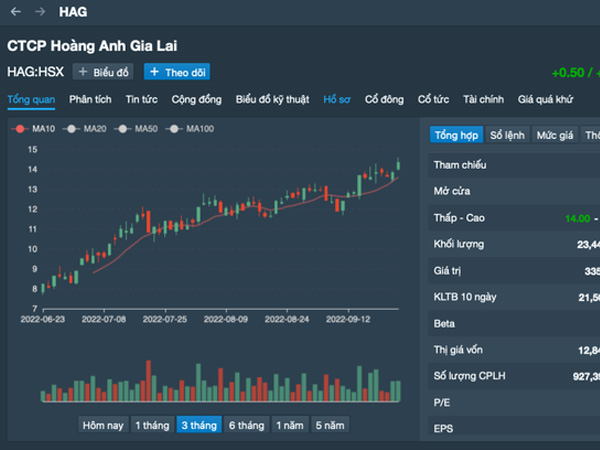Select the 1 tháng time range
This screenshot has width=600, height=450.
pyautogui.click(x=152, y=425)
